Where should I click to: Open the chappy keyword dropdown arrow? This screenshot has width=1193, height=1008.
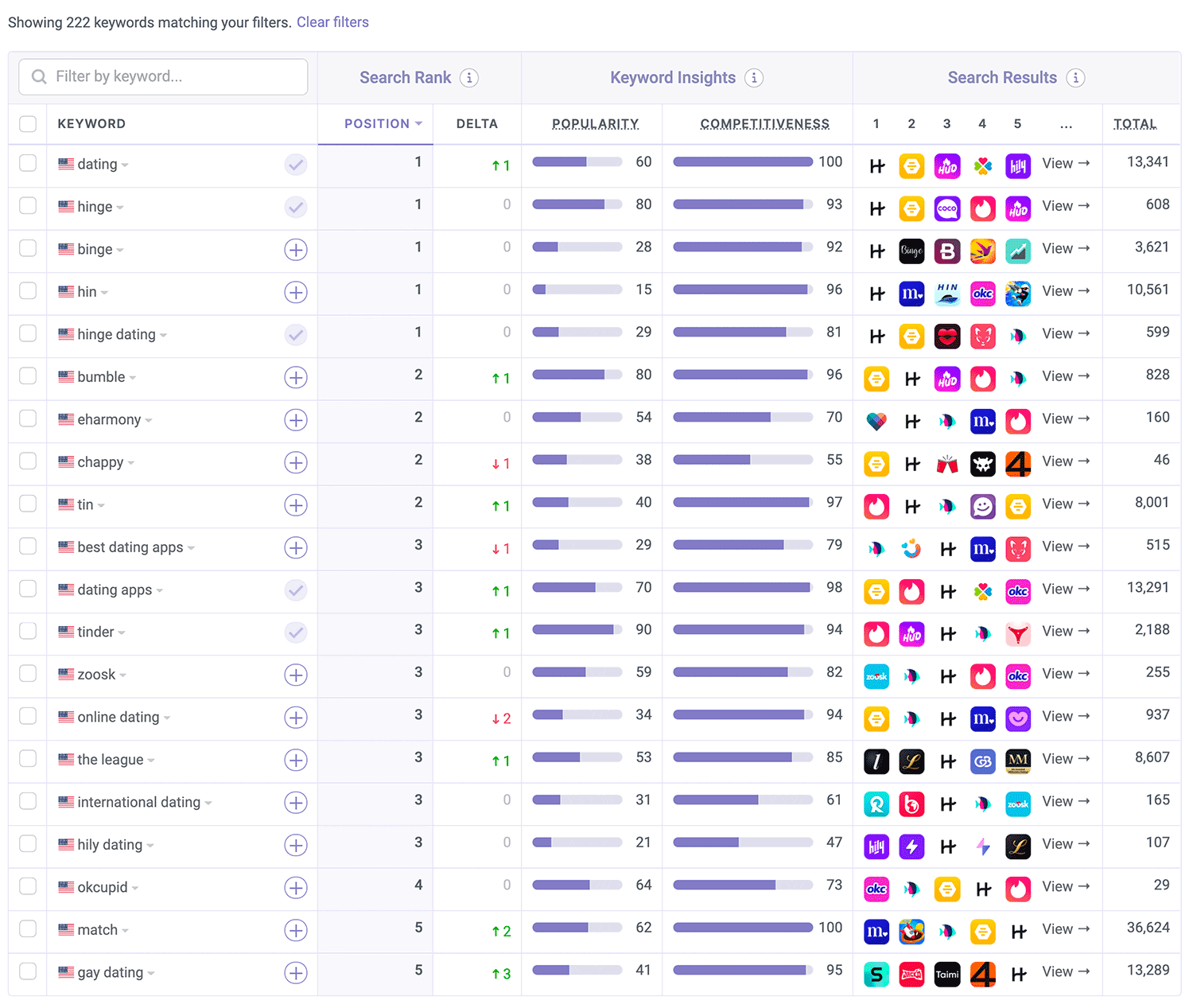tap(131, 463)
